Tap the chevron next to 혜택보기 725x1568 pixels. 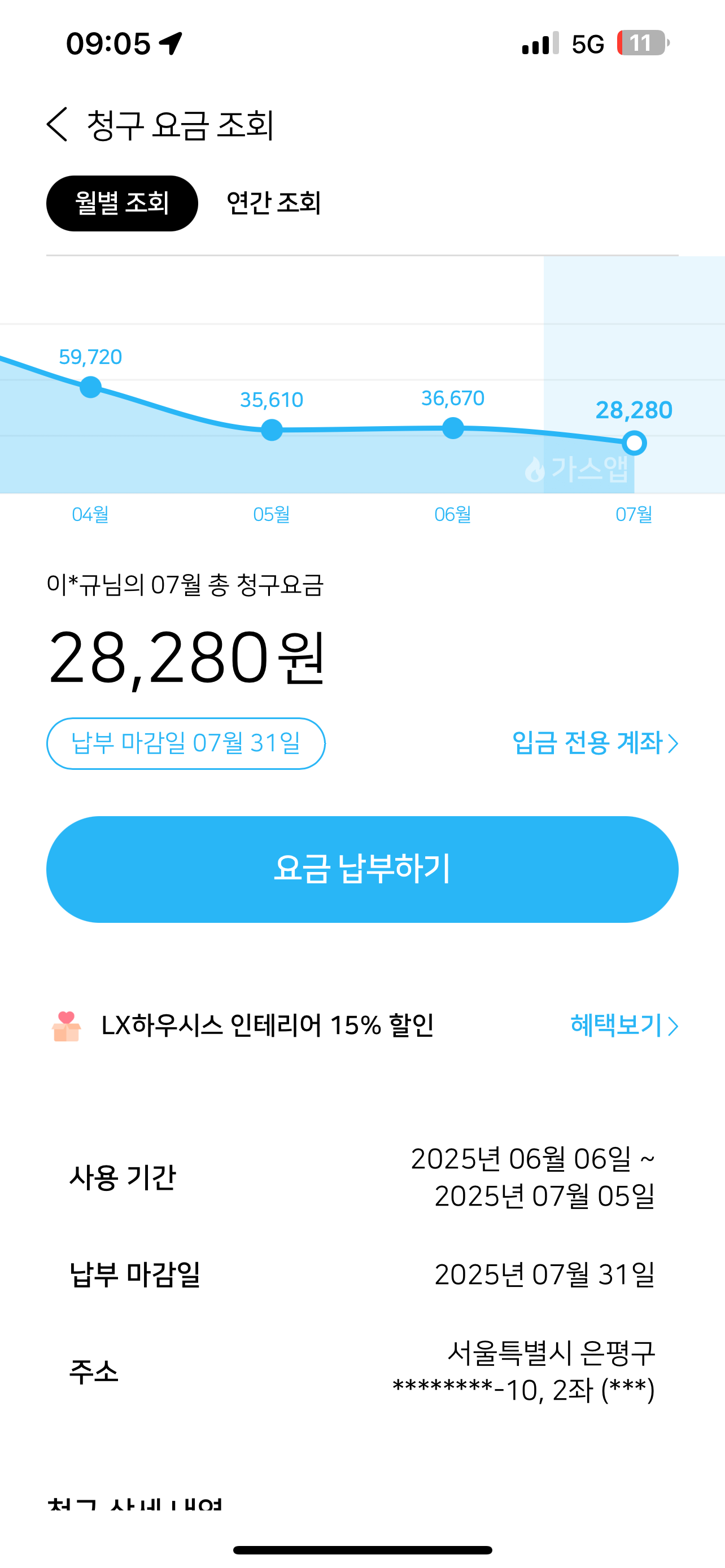point(672,1026)
